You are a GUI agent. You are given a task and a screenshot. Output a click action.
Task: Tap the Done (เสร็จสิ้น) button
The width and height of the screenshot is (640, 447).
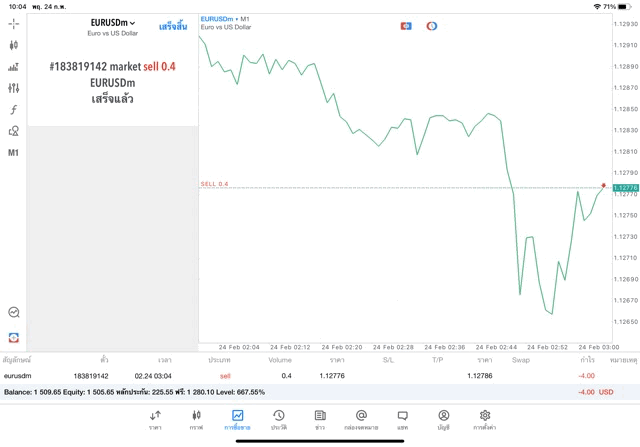[x=173, y=26]
